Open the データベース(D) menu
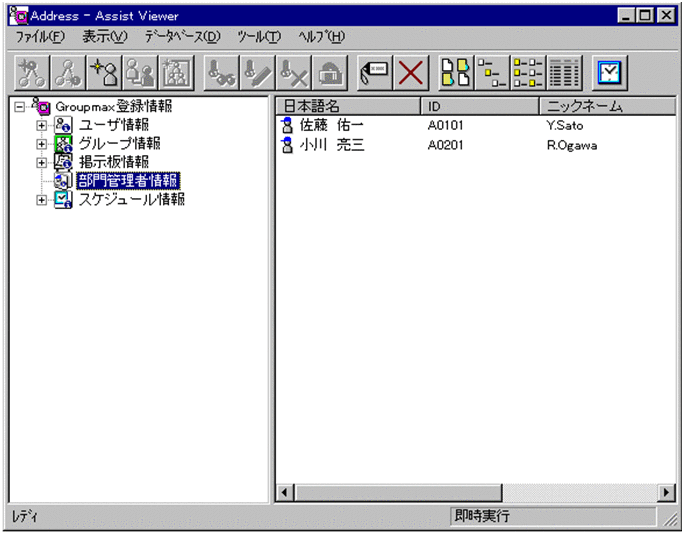 (x=182, y=37)
